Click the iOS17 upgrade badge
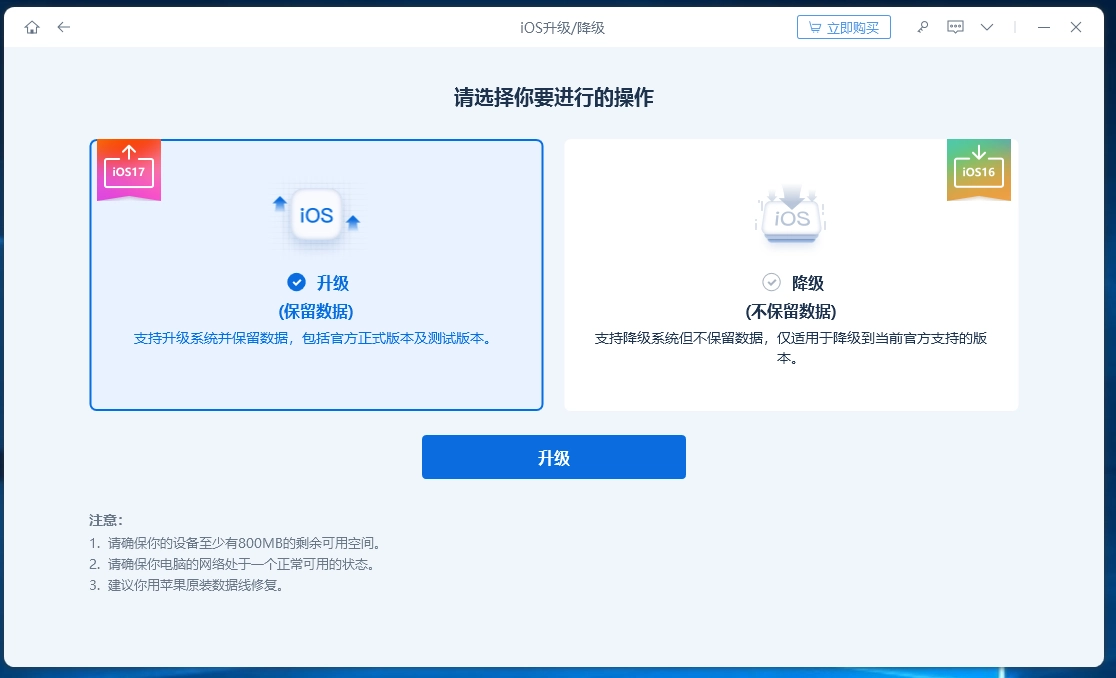Viewport: 1116px width, 678px height. point(129,171)
